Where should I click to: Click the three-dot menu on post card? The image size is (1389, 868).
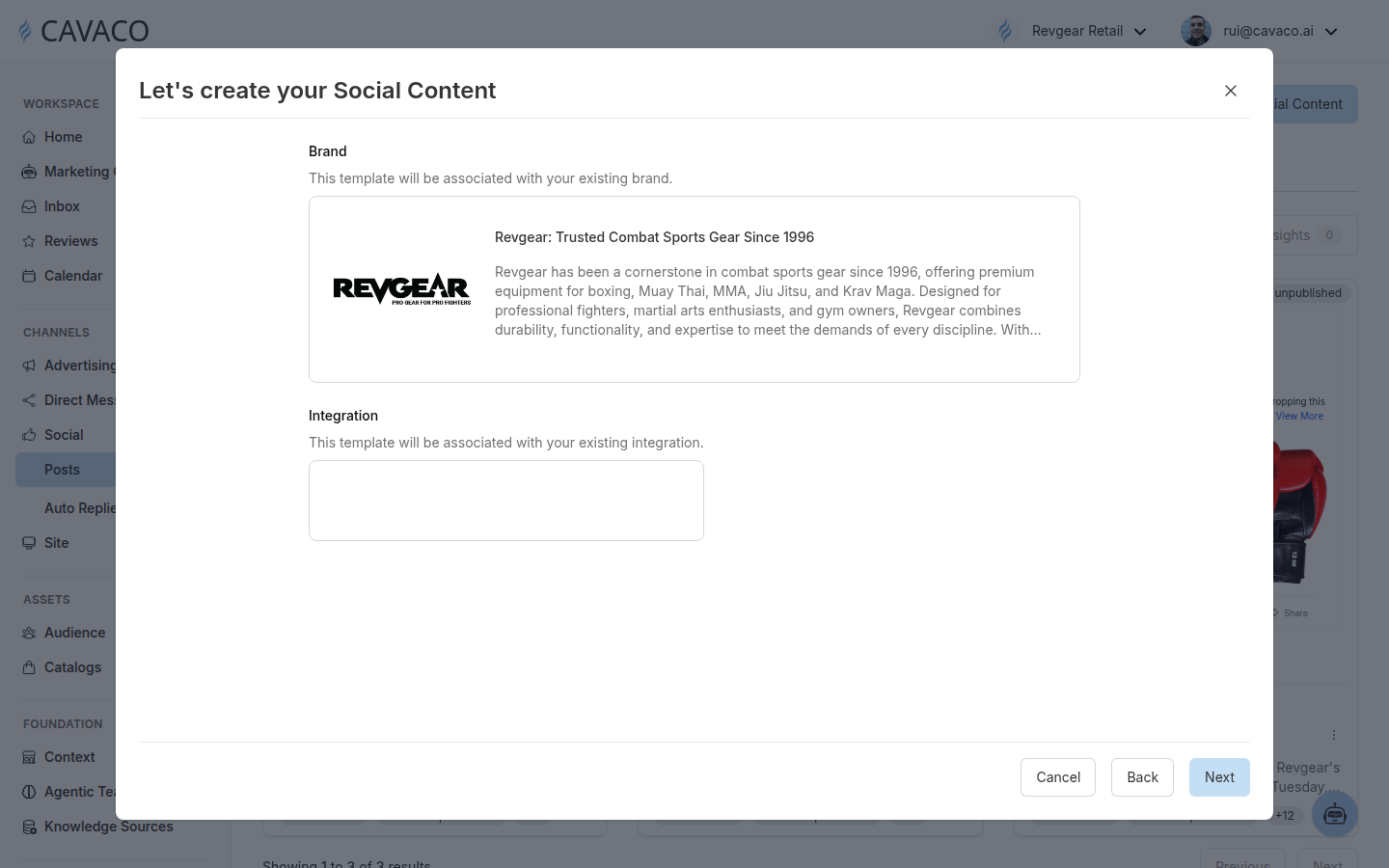(1334, 735)
